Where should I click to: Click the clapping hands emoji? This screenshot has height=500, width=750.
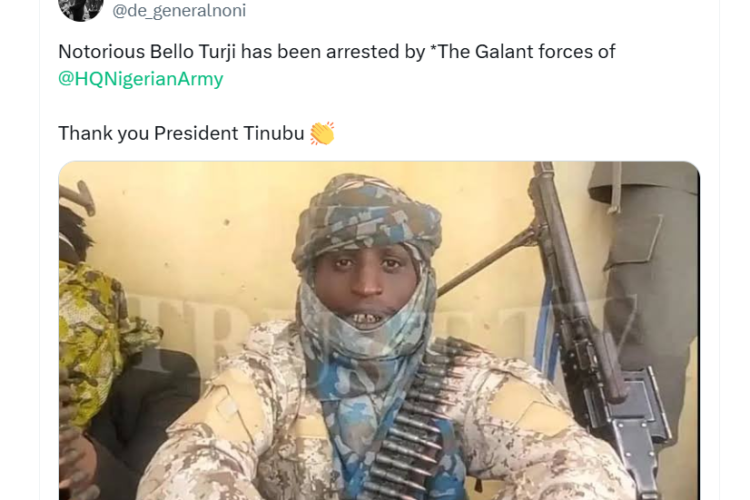coord(322,133)
